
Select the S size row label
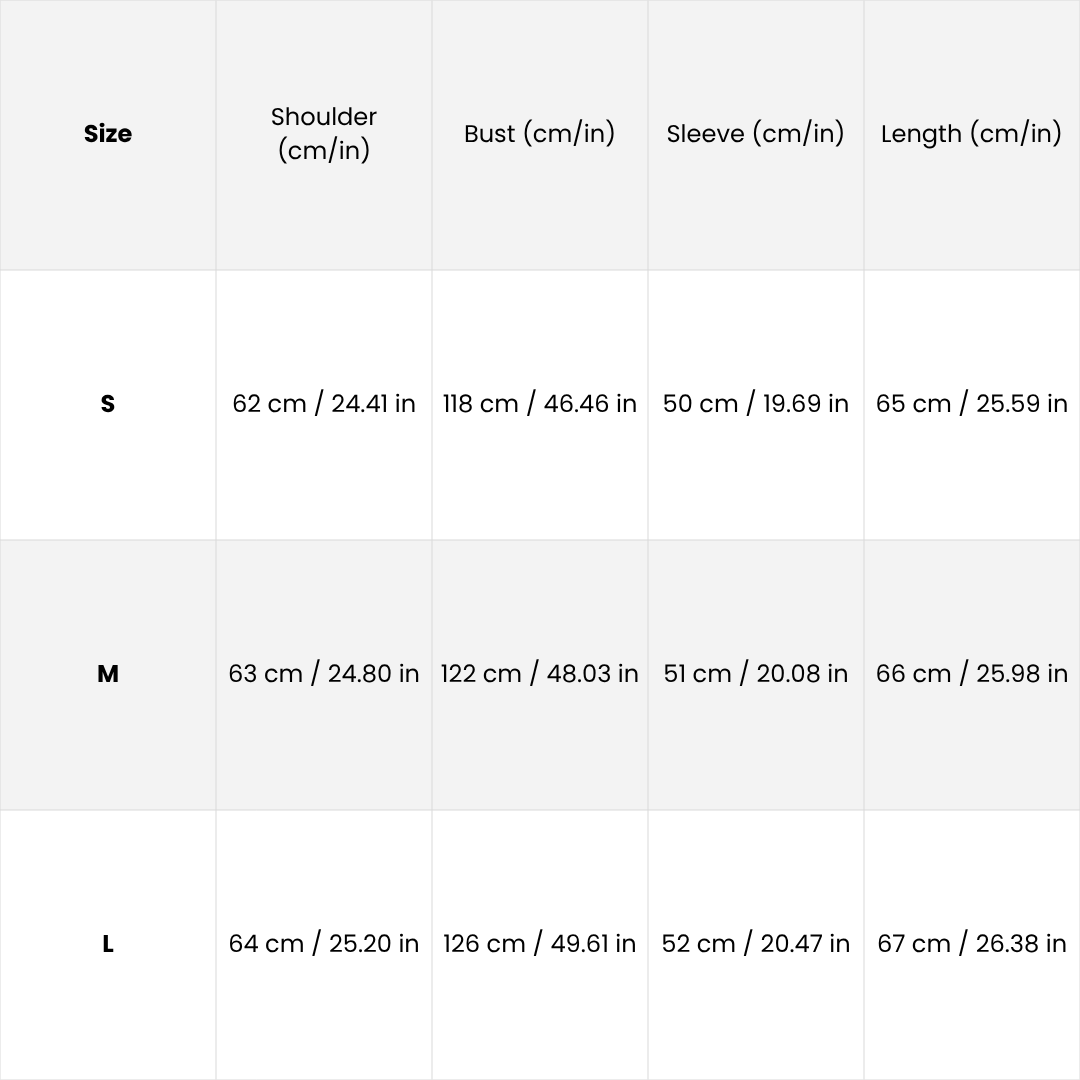(108, 404)
